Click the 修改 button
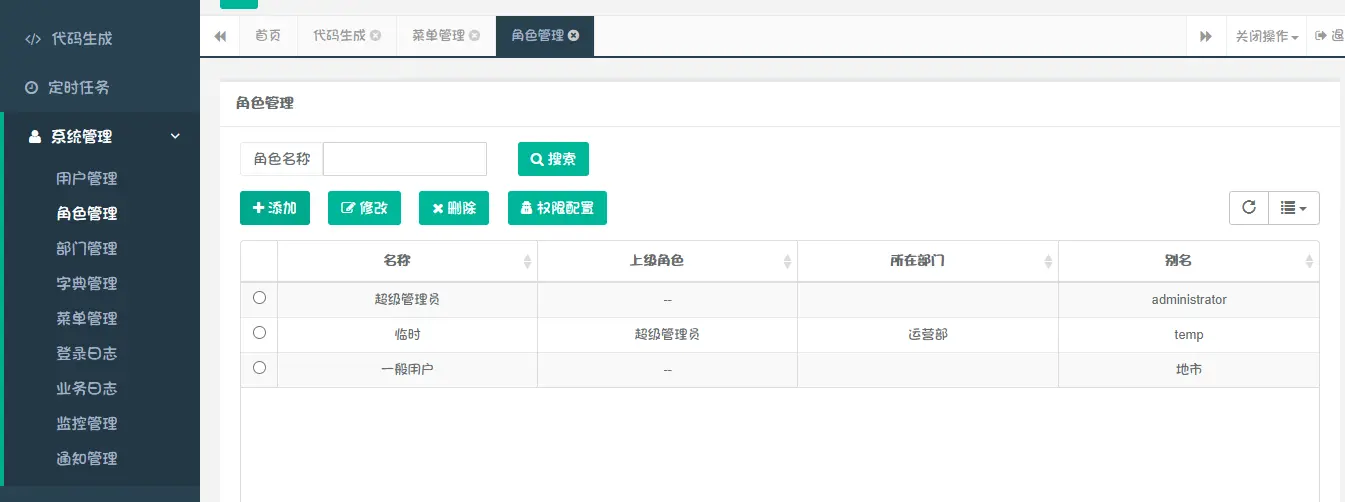The height and width of the screenshot is (502, 1345). [364, 208]
